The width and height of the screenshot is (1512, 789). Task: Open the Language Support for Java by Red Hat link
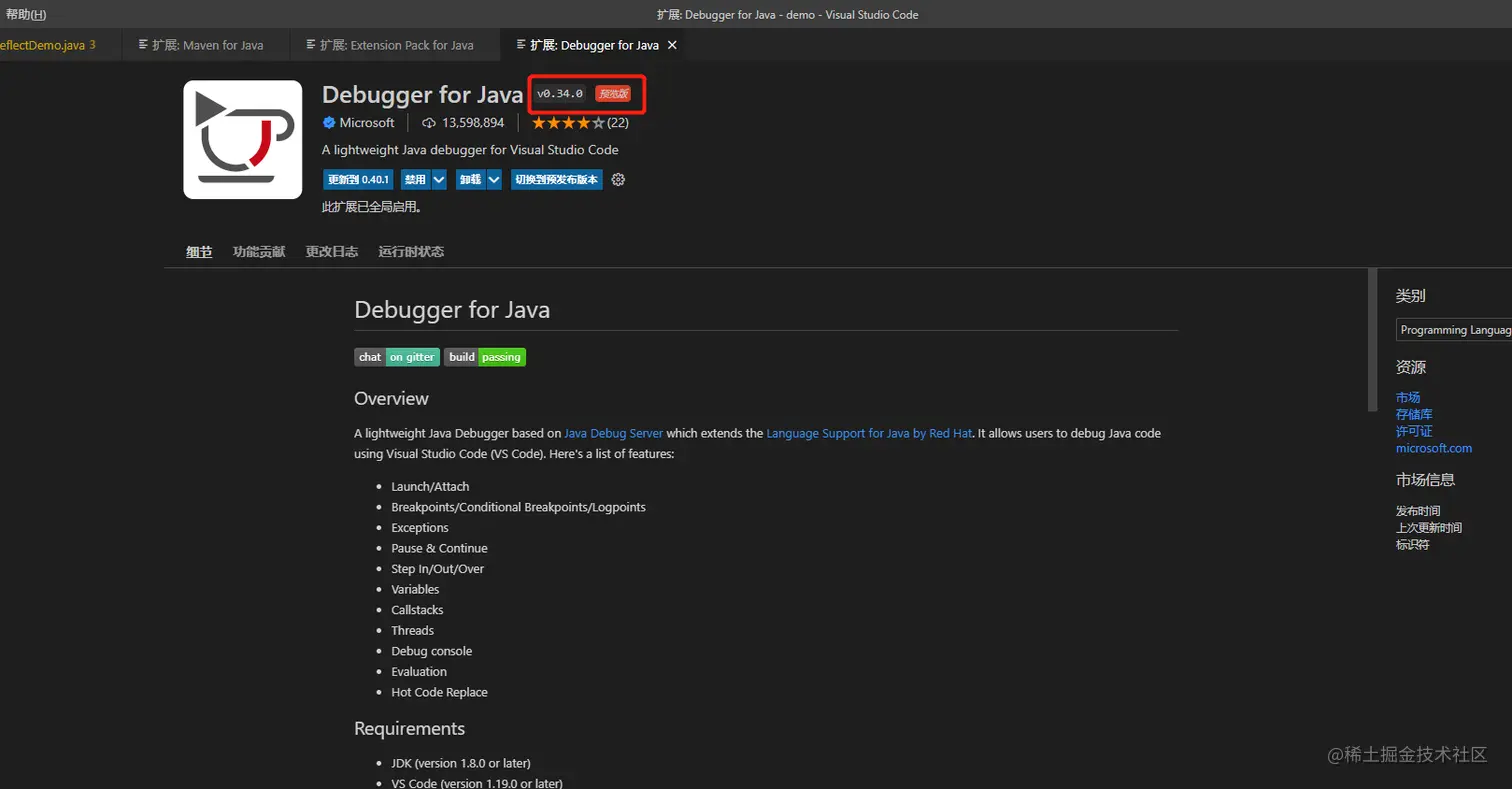pos(869,434)
